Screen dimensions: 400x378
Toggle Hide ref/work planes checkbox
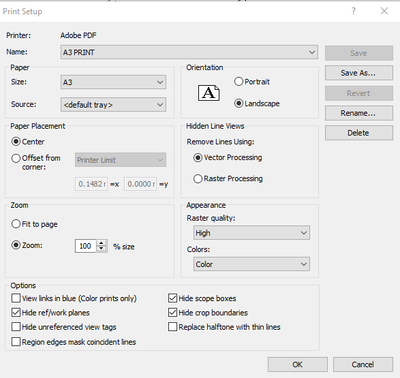[16, 312]
